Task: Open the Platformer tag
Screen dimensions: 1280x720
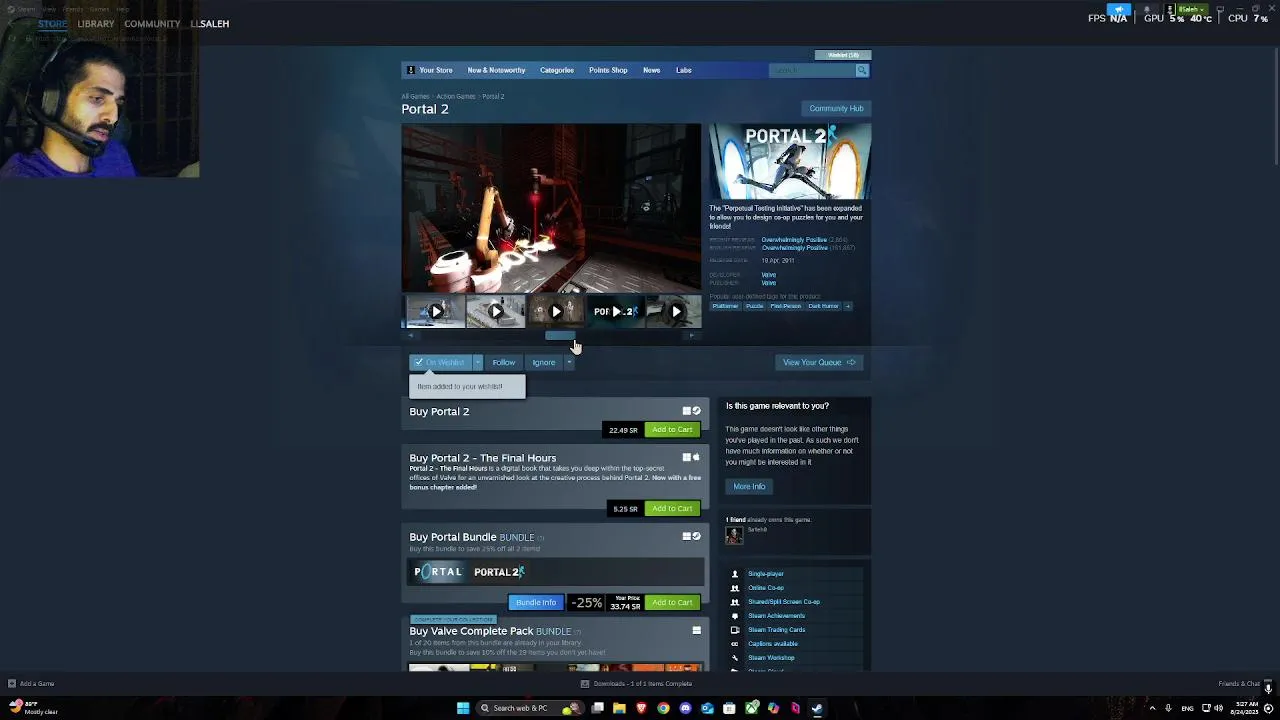Action: pyautogui.click(x=725, y=306)
